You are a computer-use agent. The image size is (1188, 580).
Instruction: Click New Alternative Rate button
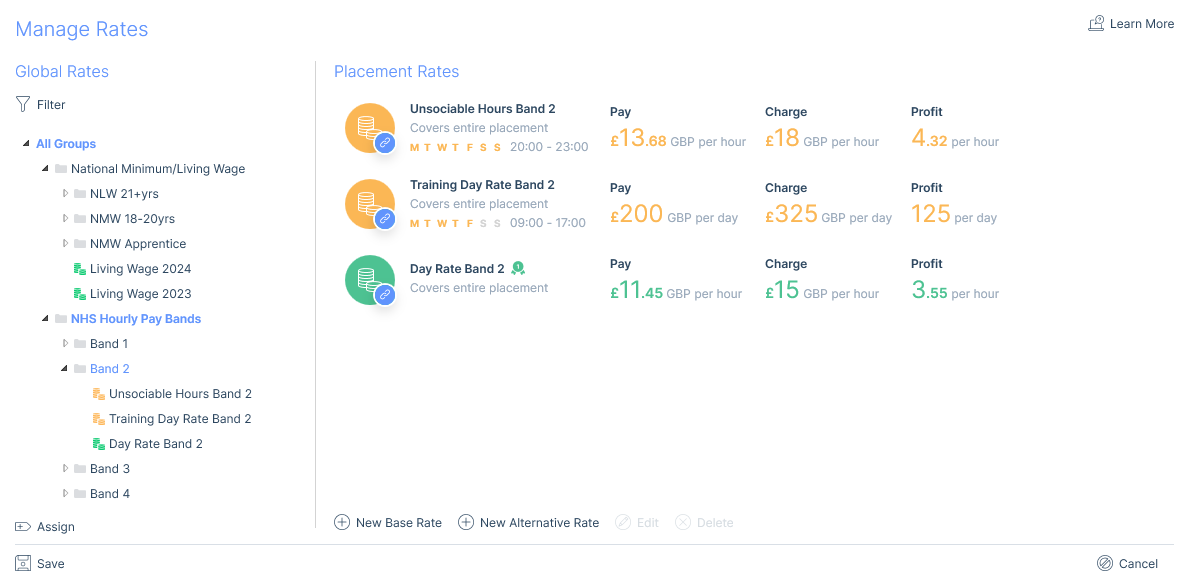click(x=528, y=523)
